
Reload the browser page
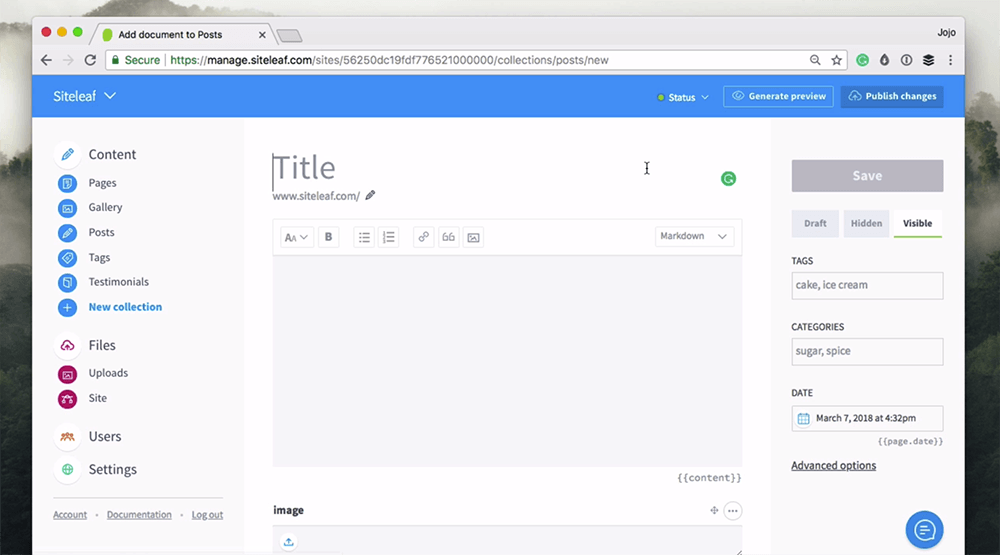91,60
